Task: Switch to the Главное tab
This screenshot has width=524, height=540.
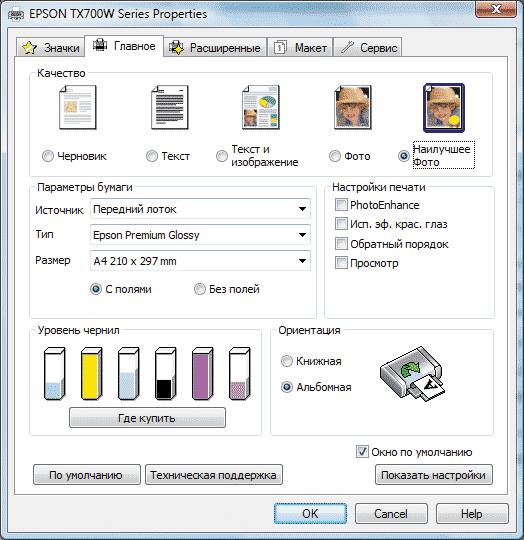Action: [x=124, y=45]
